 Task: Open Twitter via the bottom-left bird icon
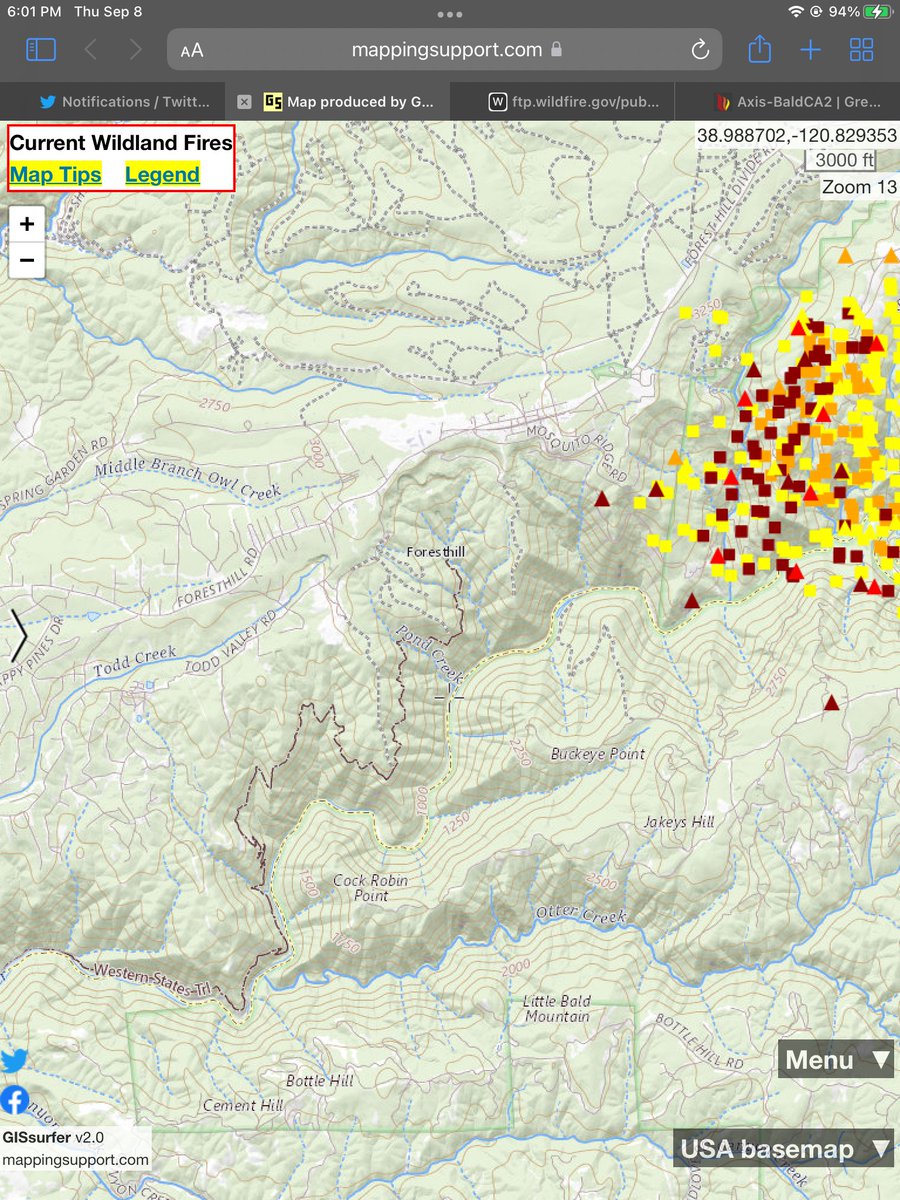[15, 1060]
